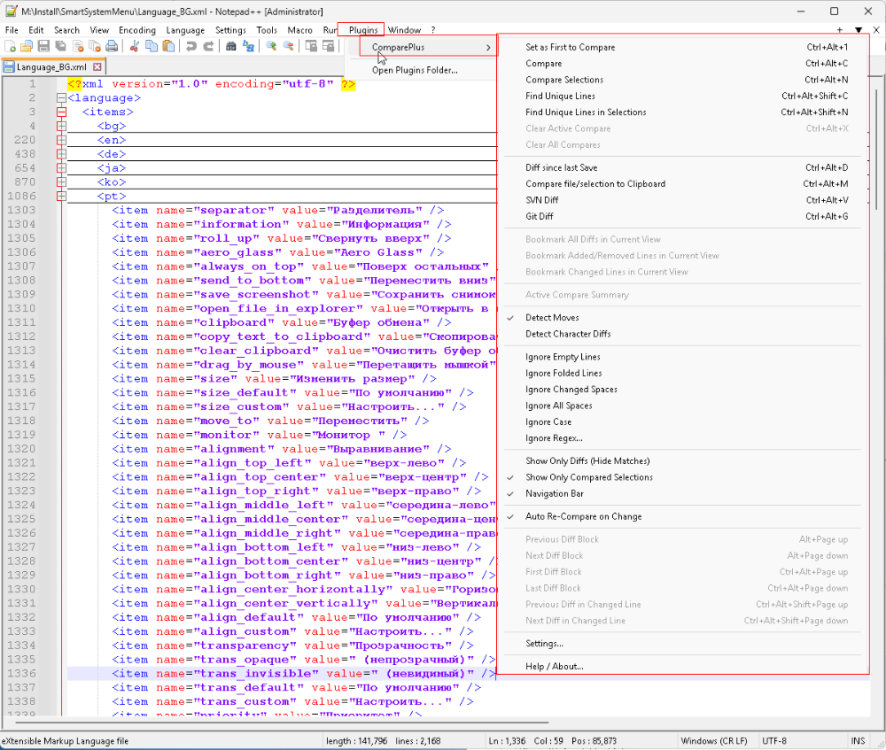Screen dimensions: 886x750
Task: Click the editor horizontal scrollbar
Action: tap(281, 722)
